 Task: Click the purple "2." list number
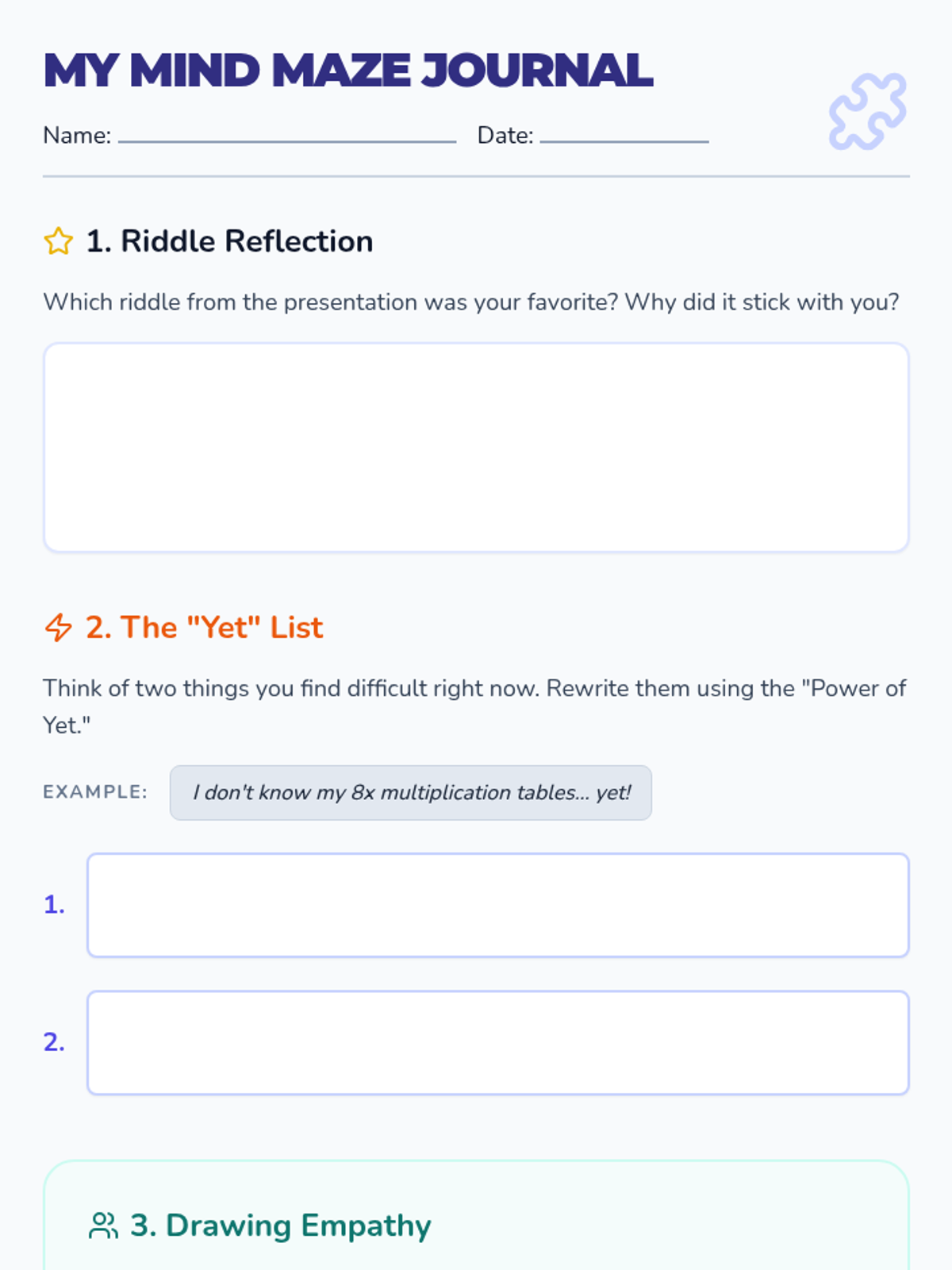click(54, 1042)
